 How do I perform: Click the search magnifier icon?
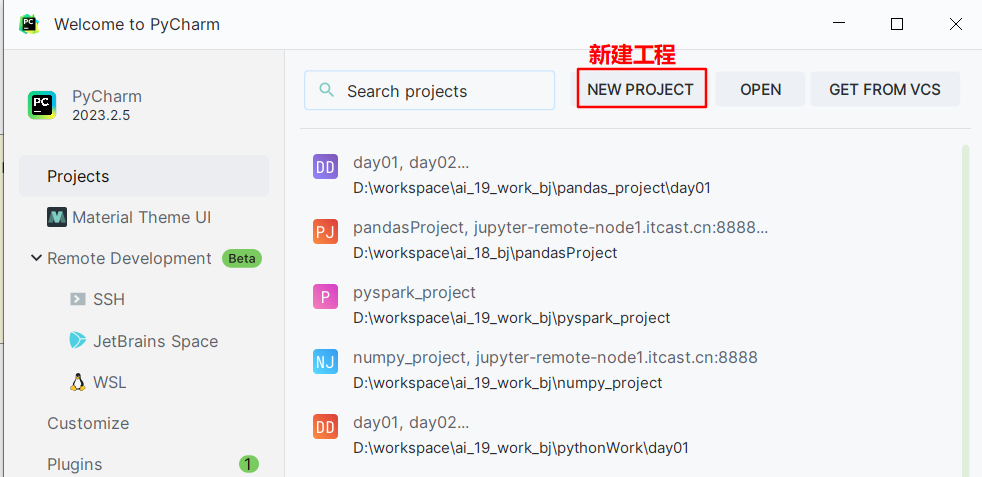326,90
